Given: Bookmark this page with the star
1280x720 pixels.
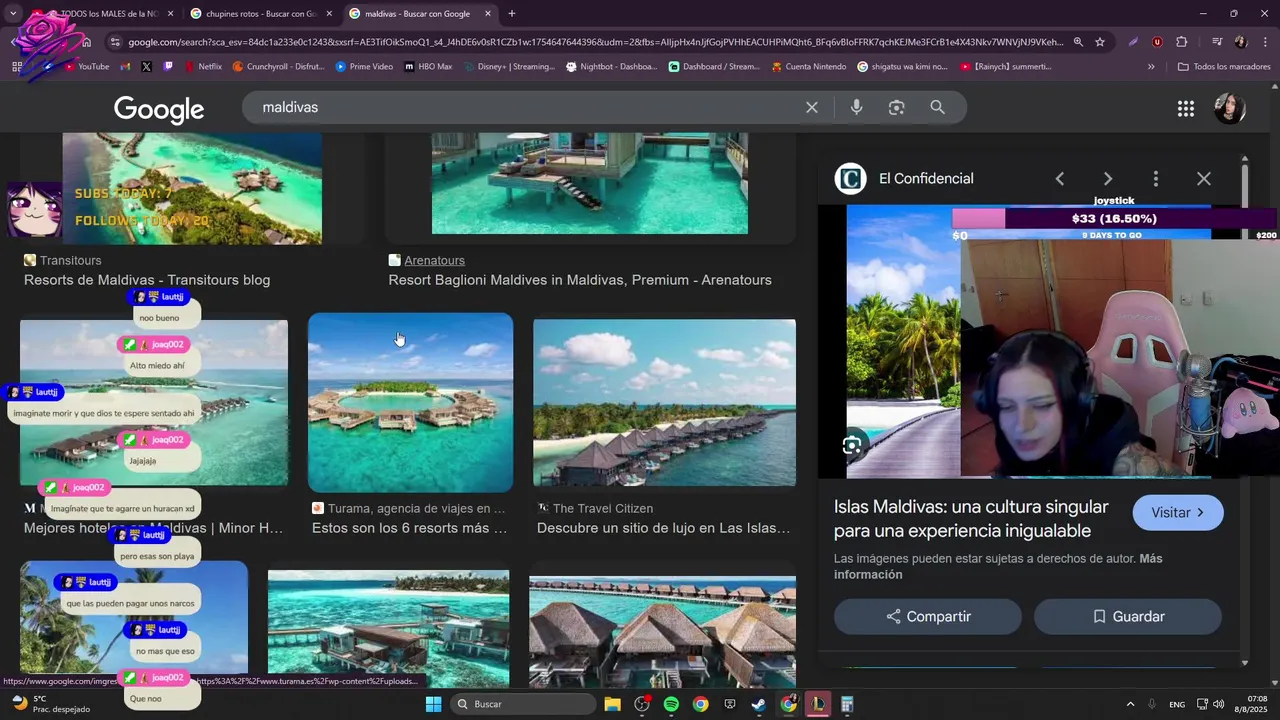Looking at the screenshot, I should click(1100, 42).
